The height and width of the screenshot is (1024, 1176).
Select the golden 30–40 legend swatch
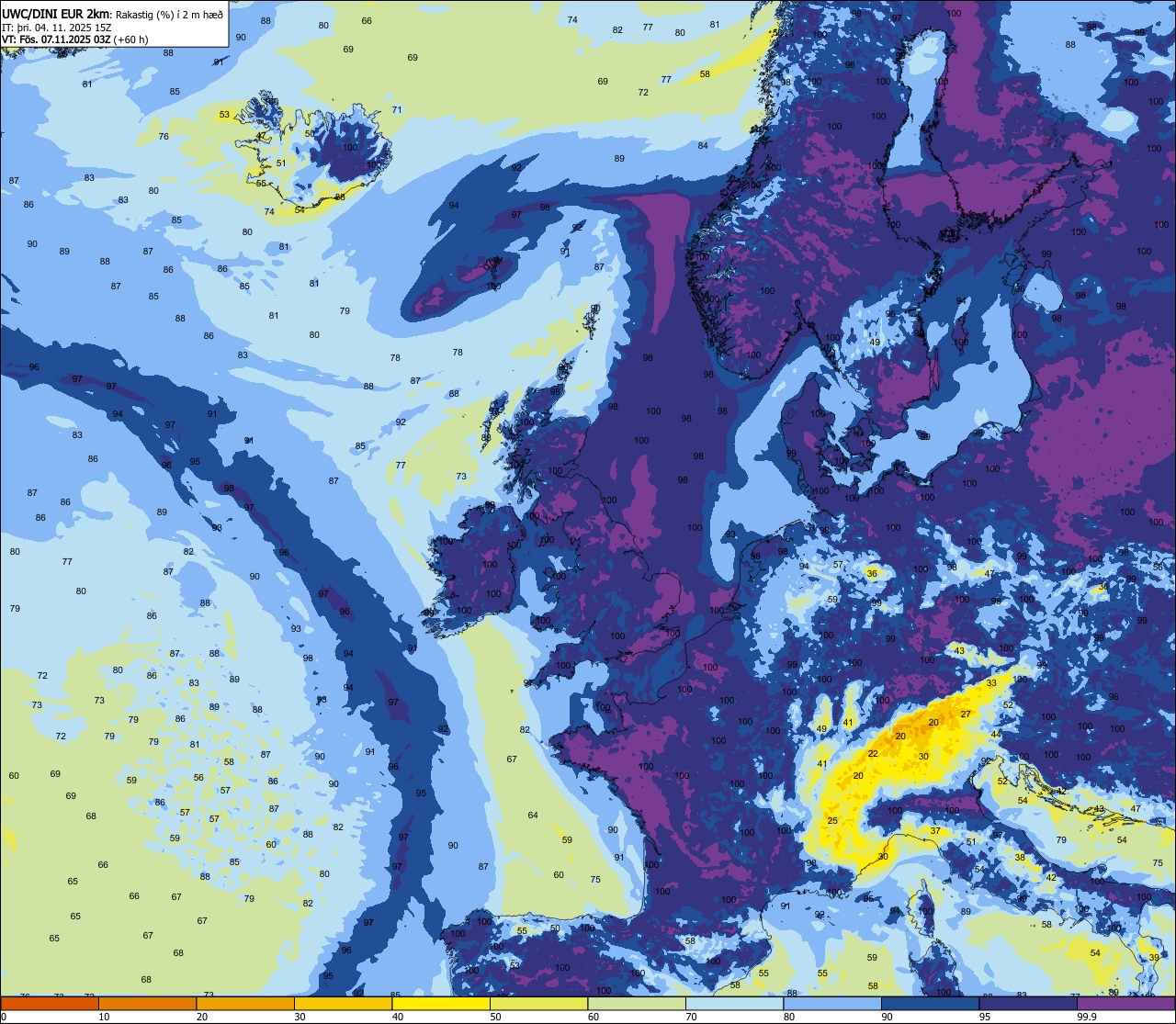click(343, 1003)
